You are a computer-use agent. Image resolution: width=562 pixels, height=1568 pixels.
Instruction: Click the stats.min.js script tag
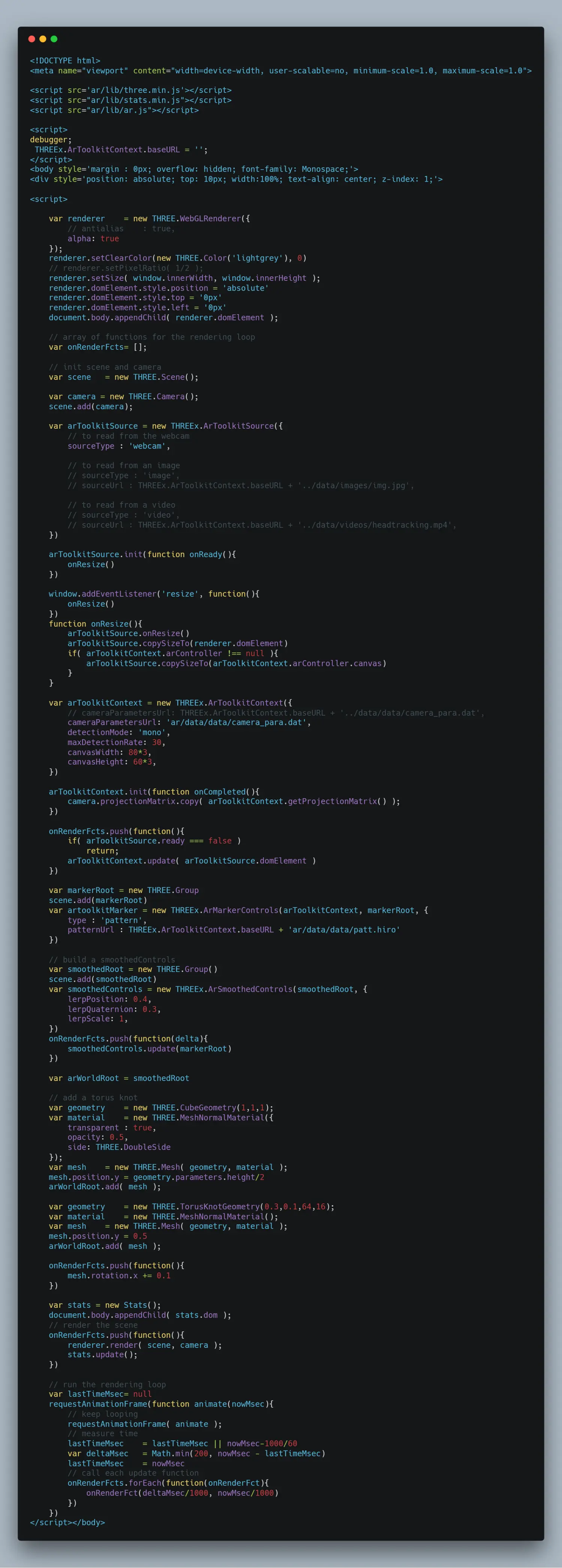[131, 100]
